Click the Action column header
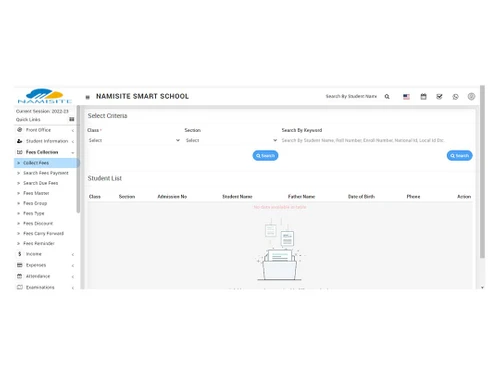This screenshot has width=500, height=375. click(464, 197)
